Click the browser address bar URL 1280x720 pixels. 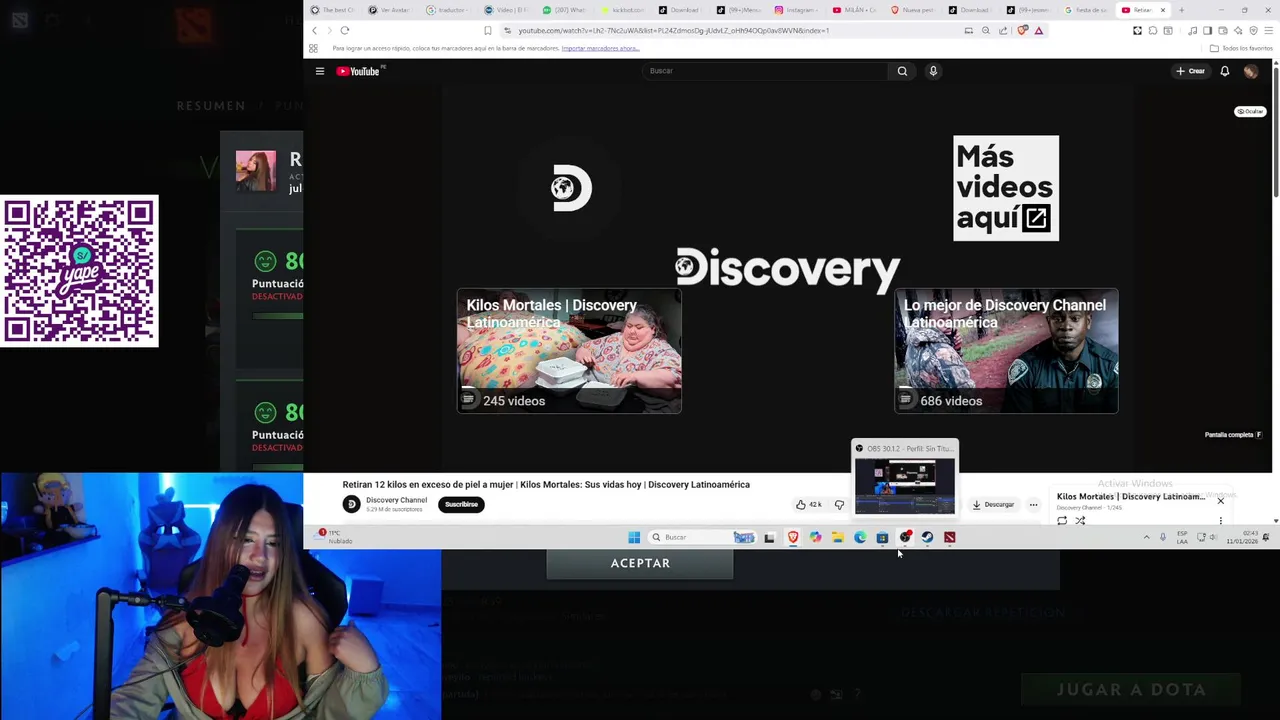coord(673,30)
